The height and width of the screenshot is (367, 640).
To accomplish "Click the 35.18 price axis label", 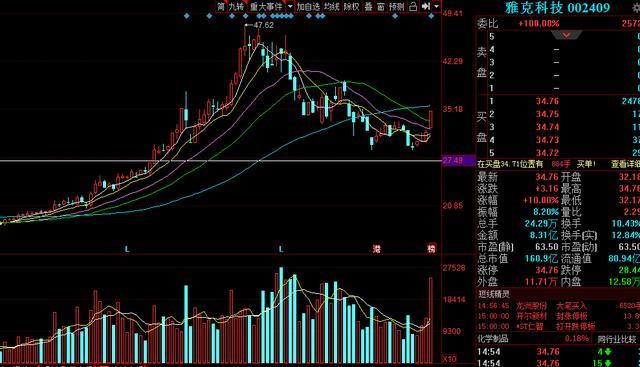I will click(x=453, y=109).
